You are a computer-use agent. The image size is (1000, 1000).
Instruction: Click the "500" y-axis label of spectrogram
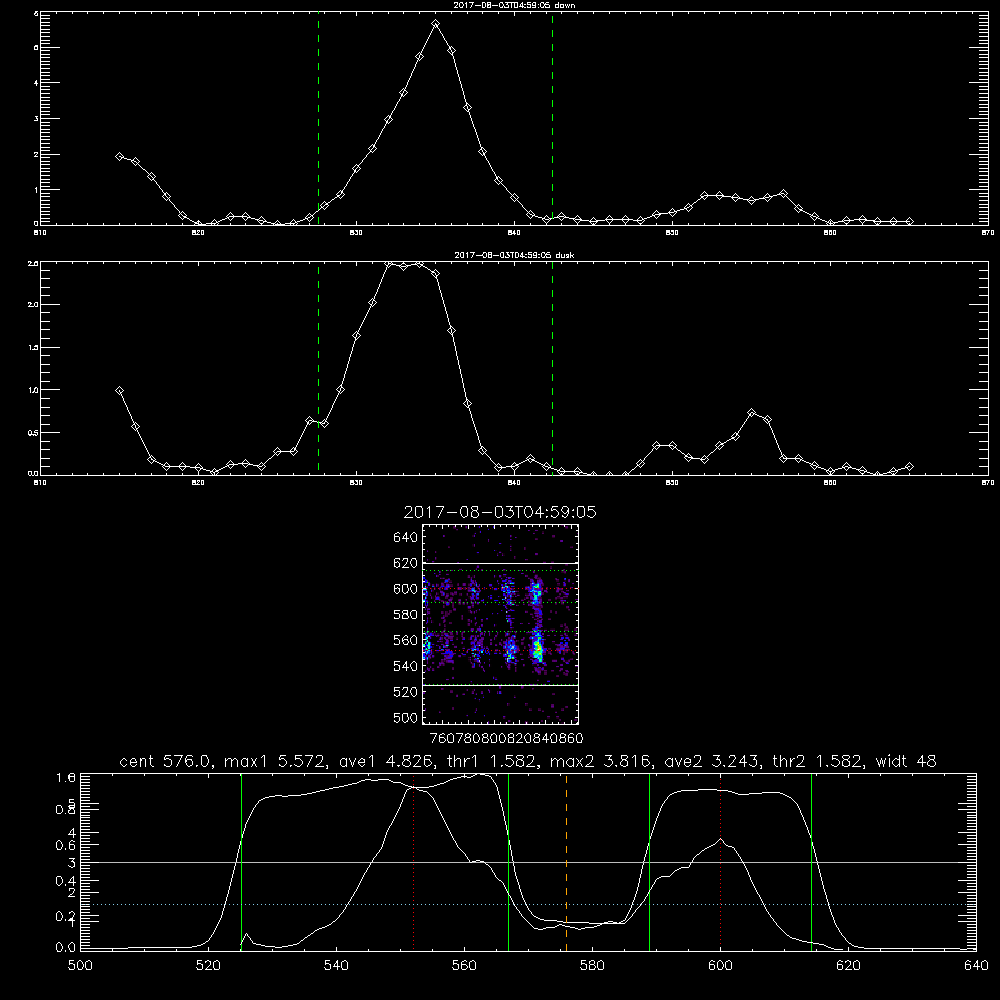406,717
